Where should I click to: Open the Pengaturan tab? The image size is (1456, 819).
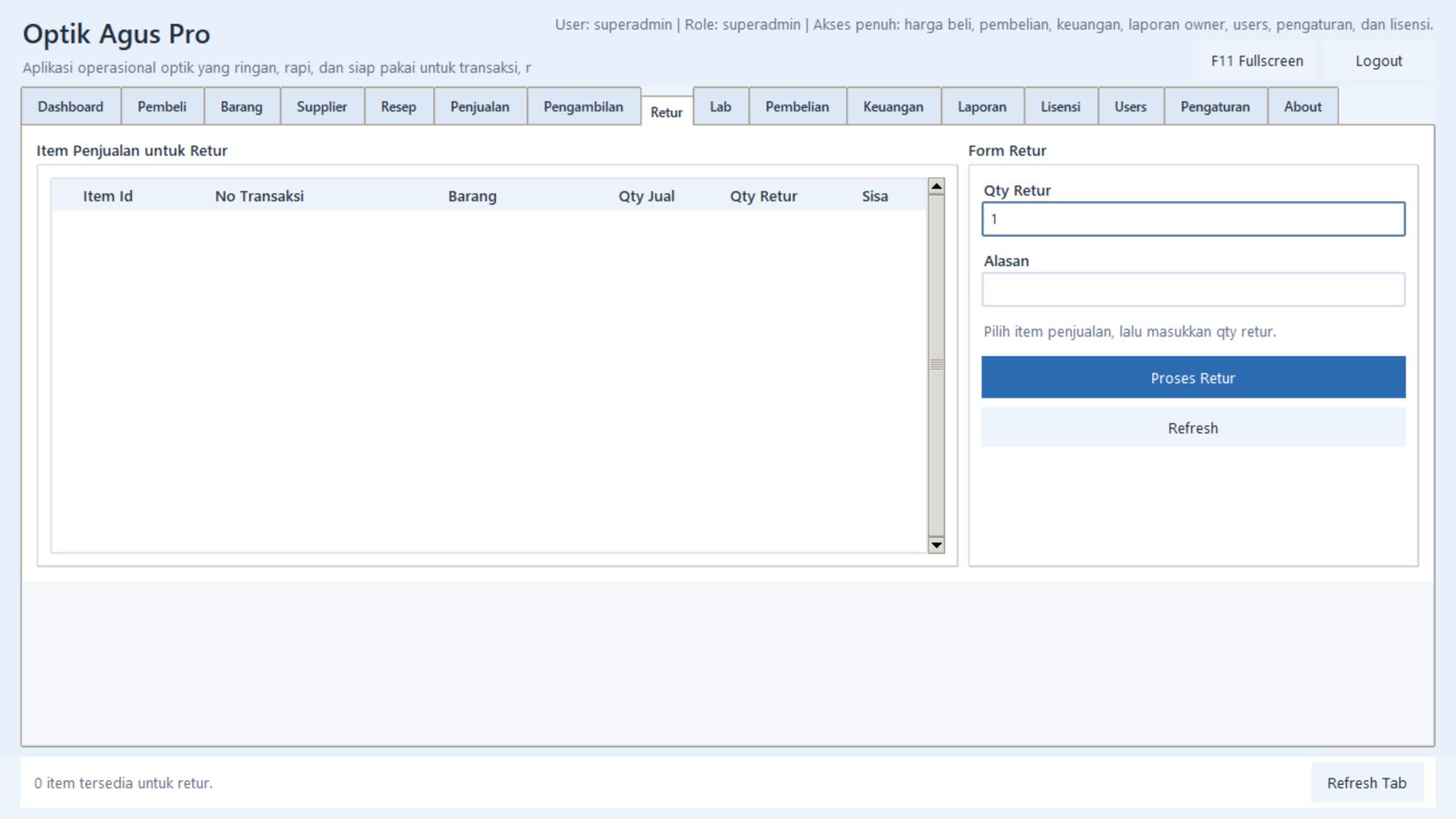pos(1215,107)
